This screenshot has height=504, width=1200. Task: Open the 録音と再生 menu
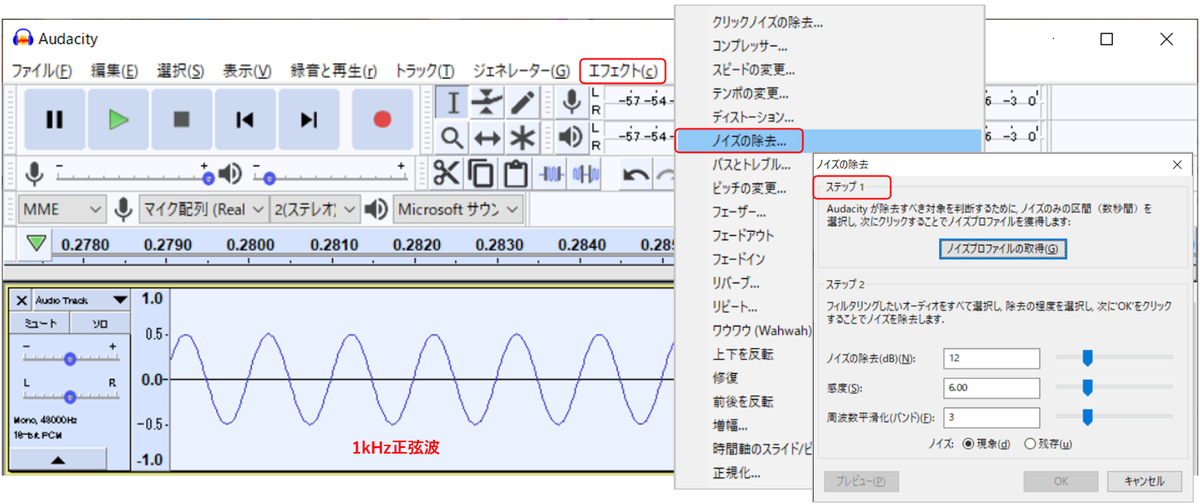tap(333, 71)
